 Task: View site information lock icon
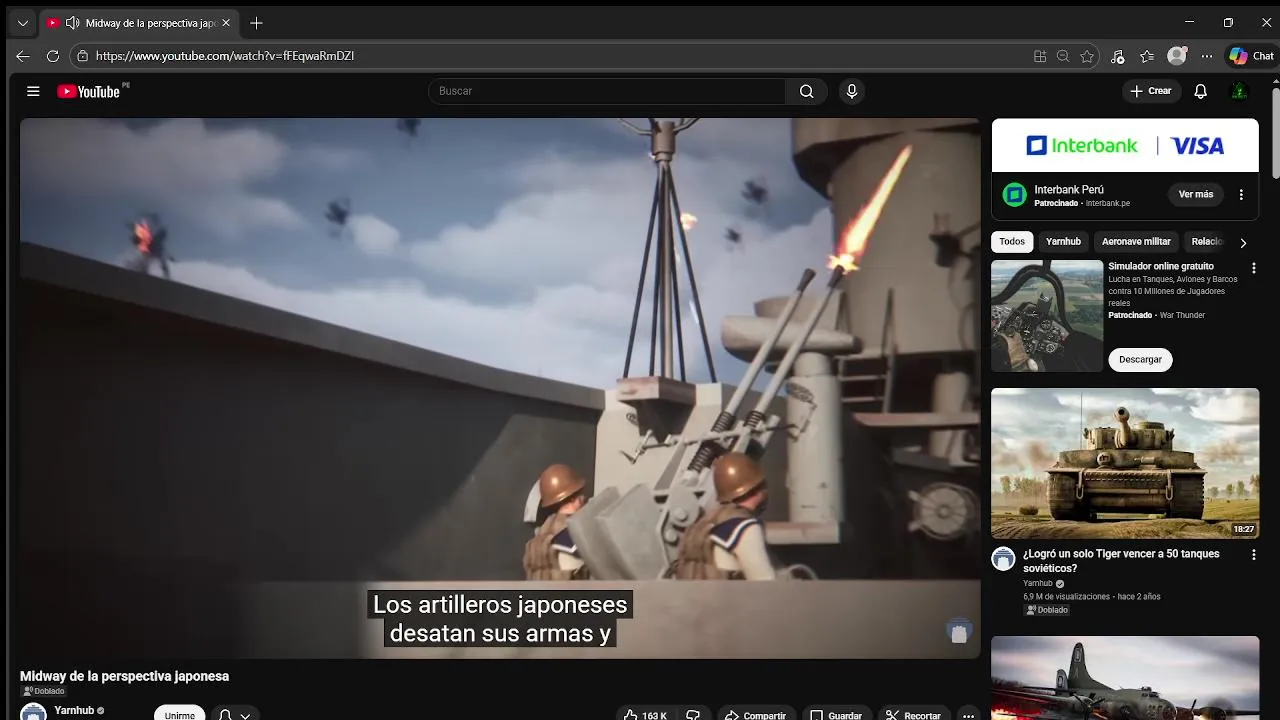[x=83, y=56]
